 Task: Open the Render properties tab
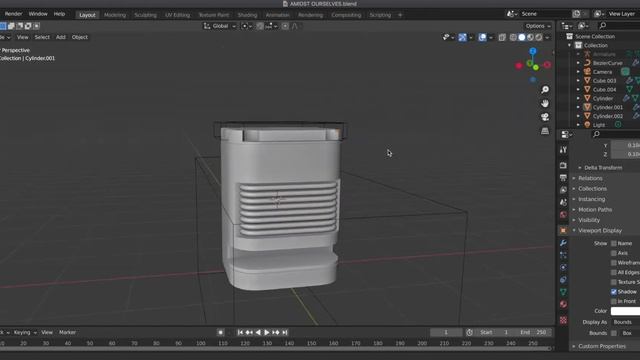[x=563, y=165]
